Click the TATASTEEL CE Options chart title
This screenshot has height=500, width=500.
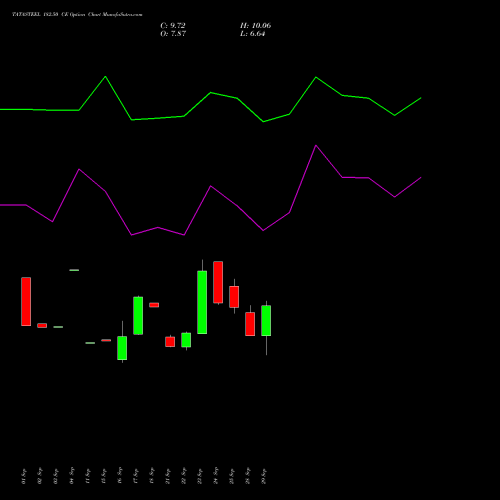[x=77, y=14]
